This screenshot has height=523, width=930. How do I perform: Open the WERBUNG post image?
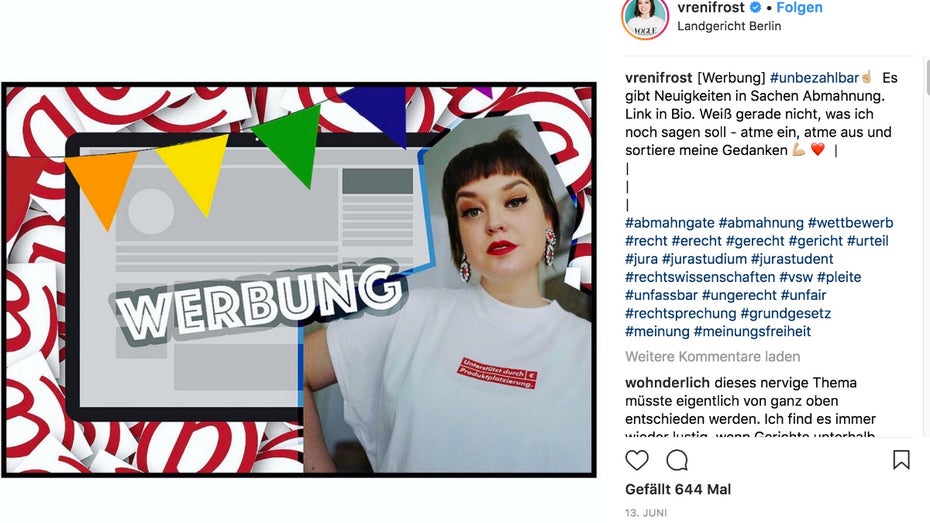[299, 279]
